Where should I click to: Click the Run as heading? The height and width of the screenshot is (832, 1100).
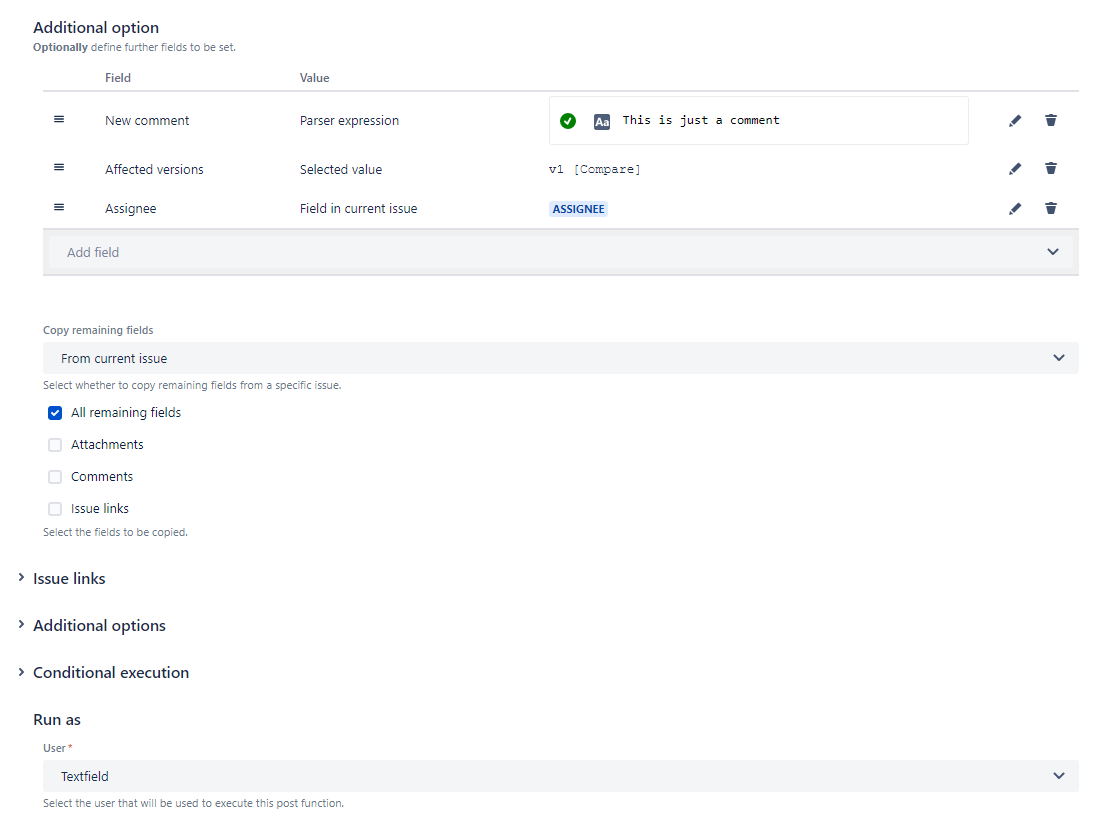pos(57,720)
